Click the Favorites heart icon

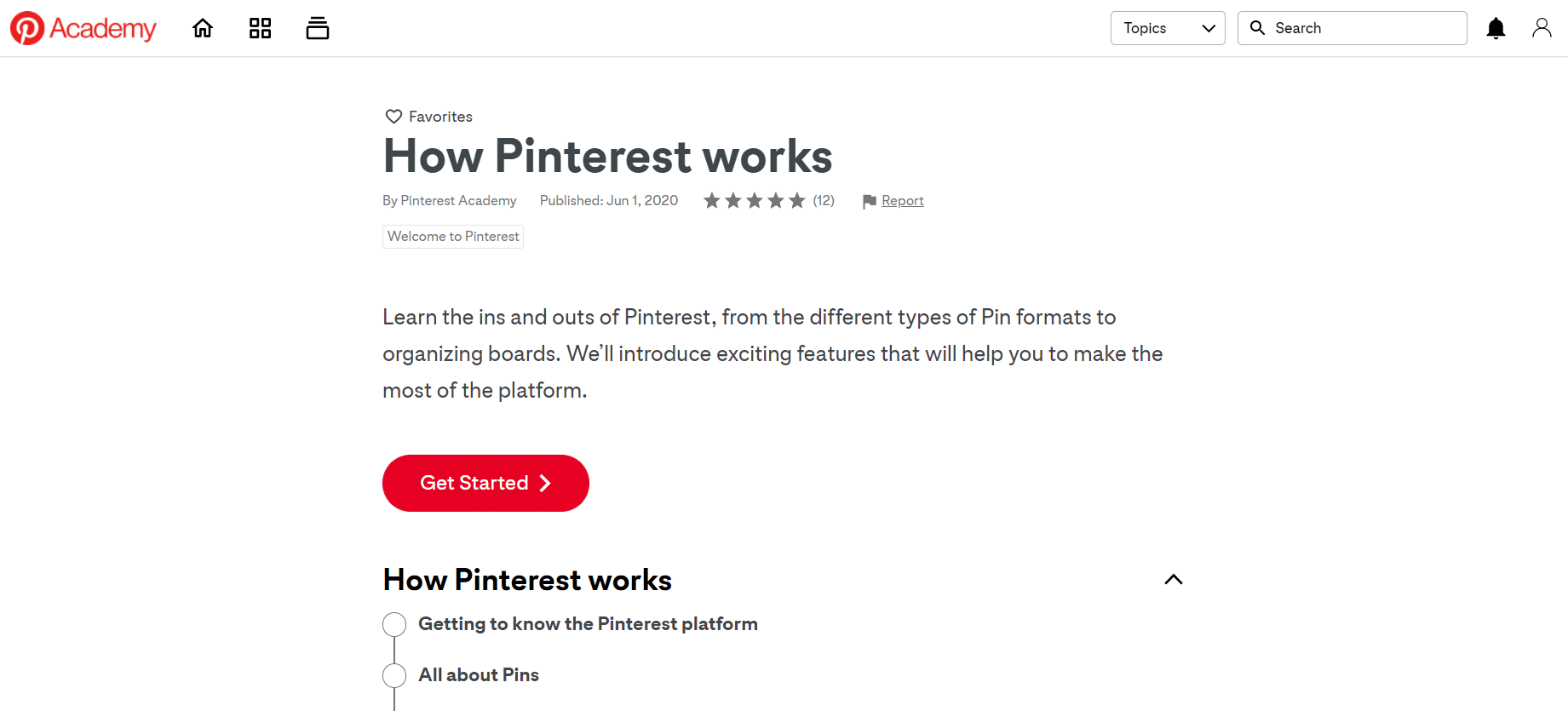coord(393,117)
